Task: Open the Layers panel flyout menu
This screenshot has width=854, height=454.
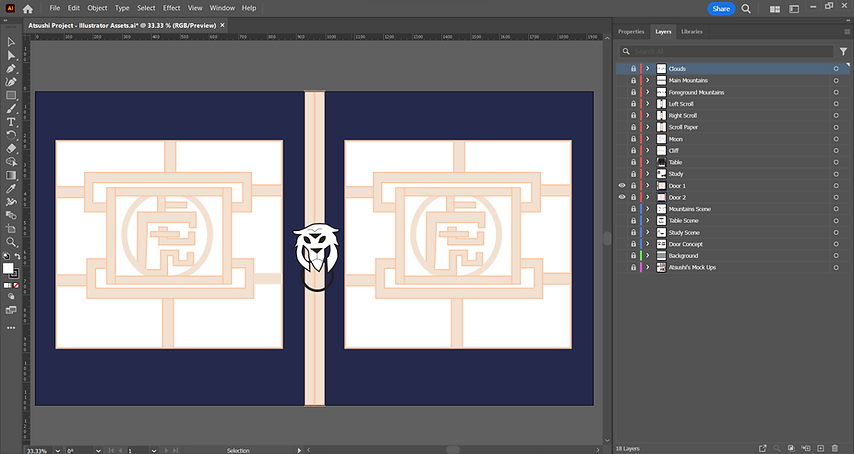Action: 847,32
